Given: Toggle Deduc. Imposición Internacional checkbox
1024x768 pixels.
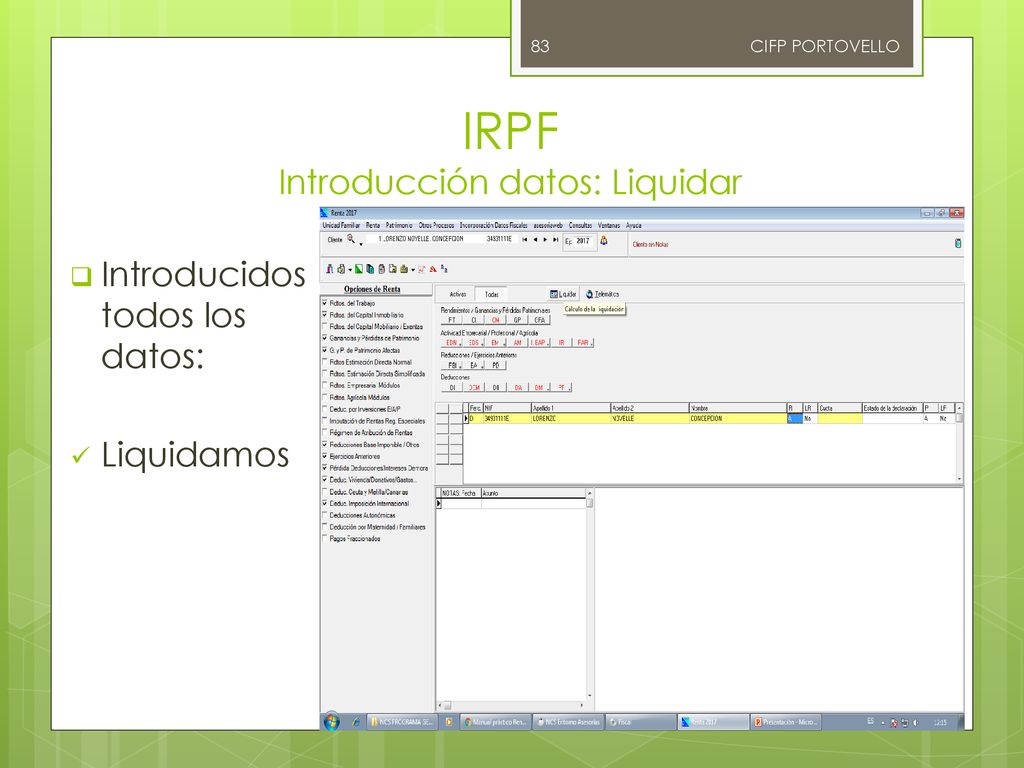Looking at the screenshot, I should point(325,504).
